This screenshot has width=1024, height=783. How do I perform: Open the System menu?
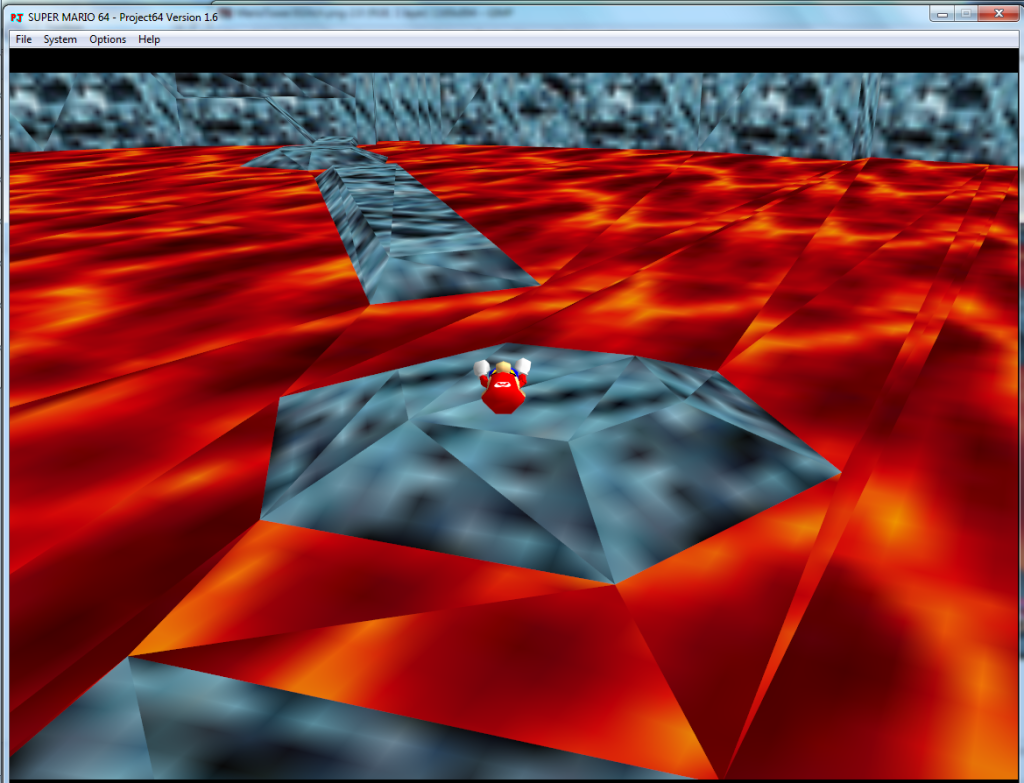pyautogui.click(x=60, y=40)
